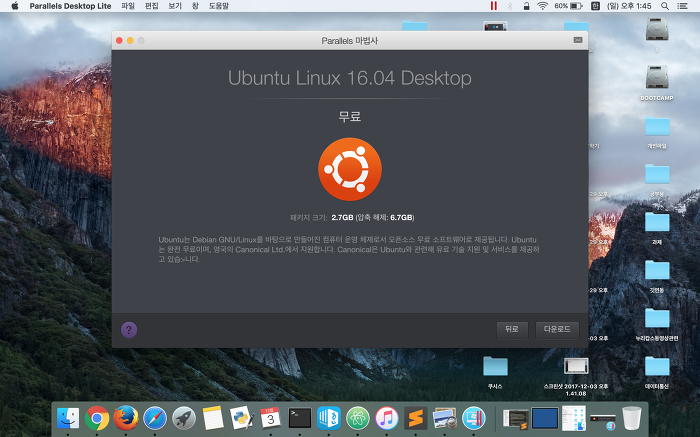This screenshot has height=437, width=700.
Task: Click the Bluetooth status icon
Action: (510, 6)
